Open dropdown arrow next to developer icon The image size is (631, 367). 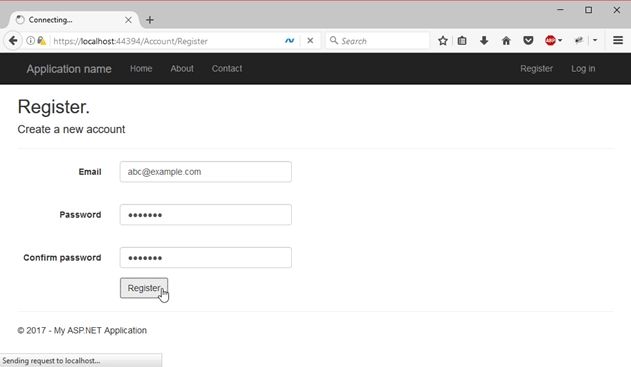click(595, 41)
